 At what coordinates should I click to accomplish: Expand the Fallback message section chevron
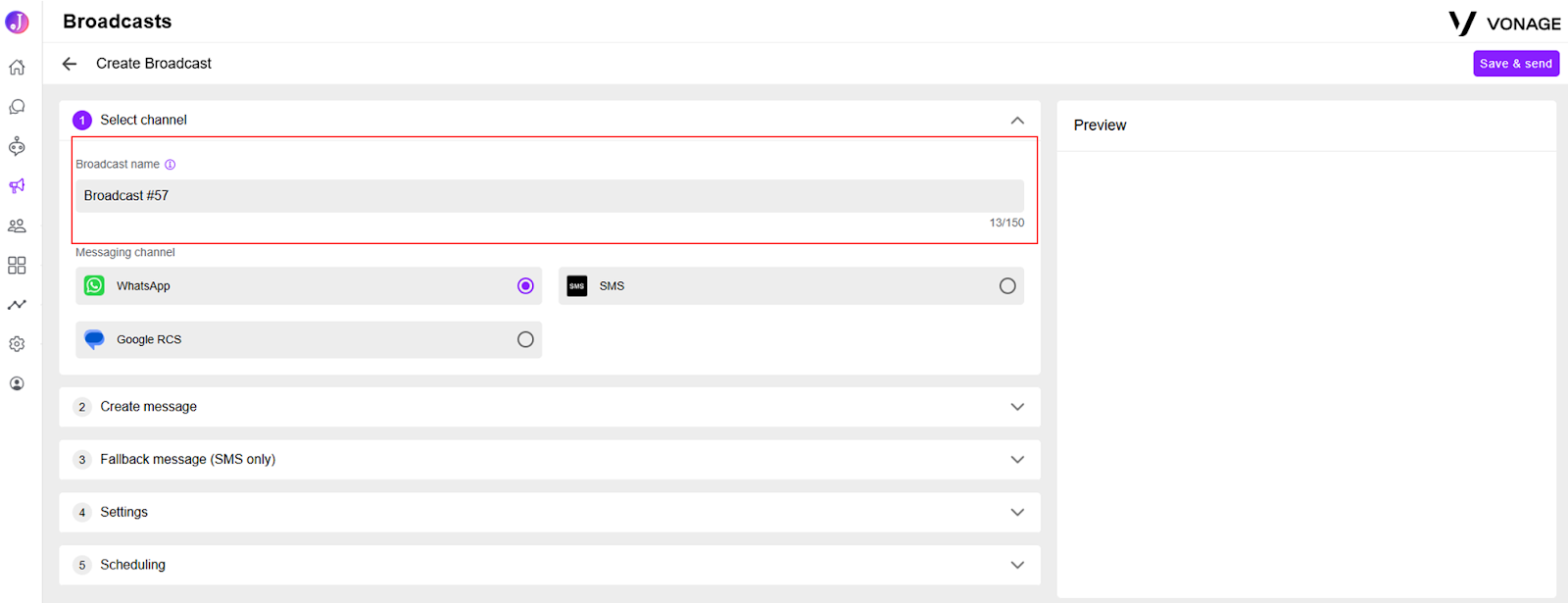click(x=1017, y=460)
